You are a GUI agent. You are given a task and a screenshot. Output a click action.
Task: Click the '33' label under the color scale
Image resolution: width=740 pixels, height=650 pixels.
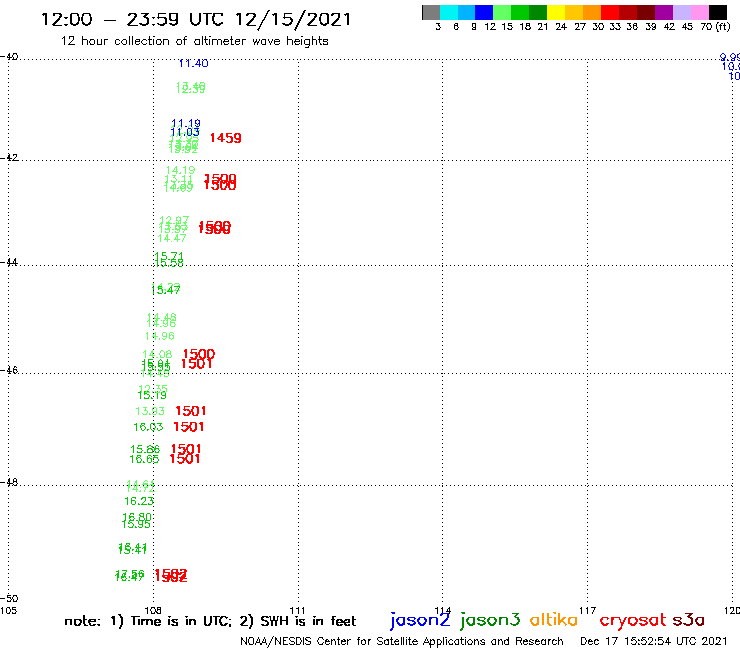tap(614, 26)
